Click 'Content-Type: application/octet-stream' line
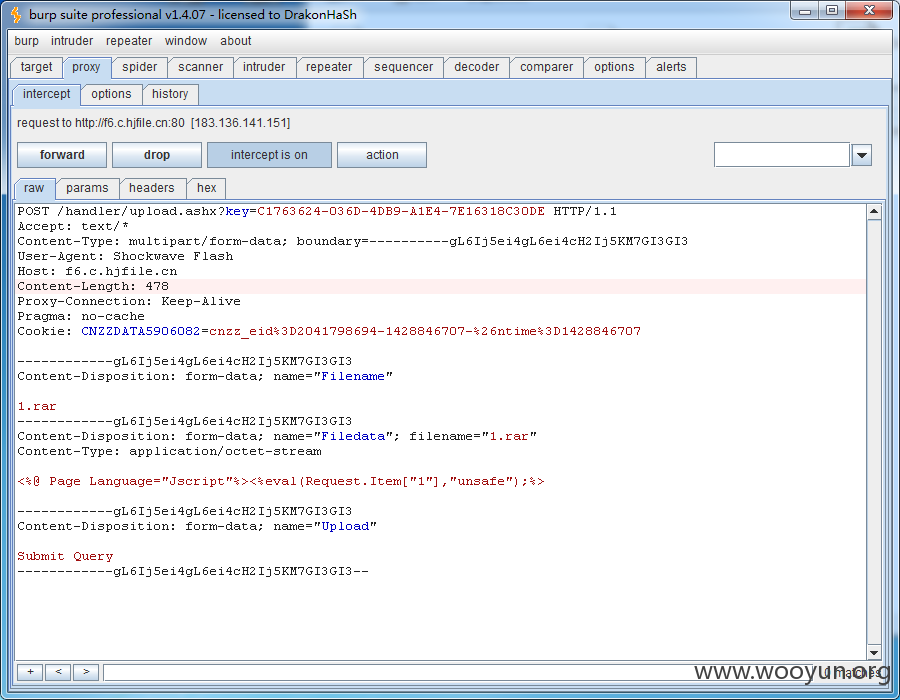900x700 pixels. coord(169,452)
